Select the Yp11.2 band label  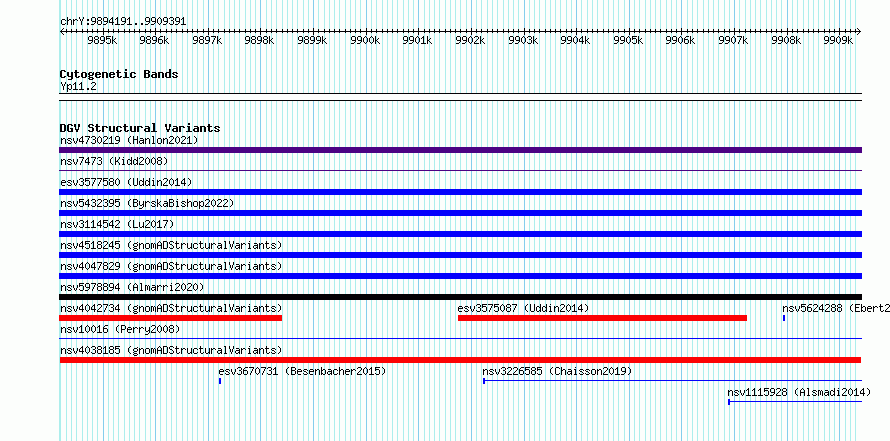pos(78,86)
